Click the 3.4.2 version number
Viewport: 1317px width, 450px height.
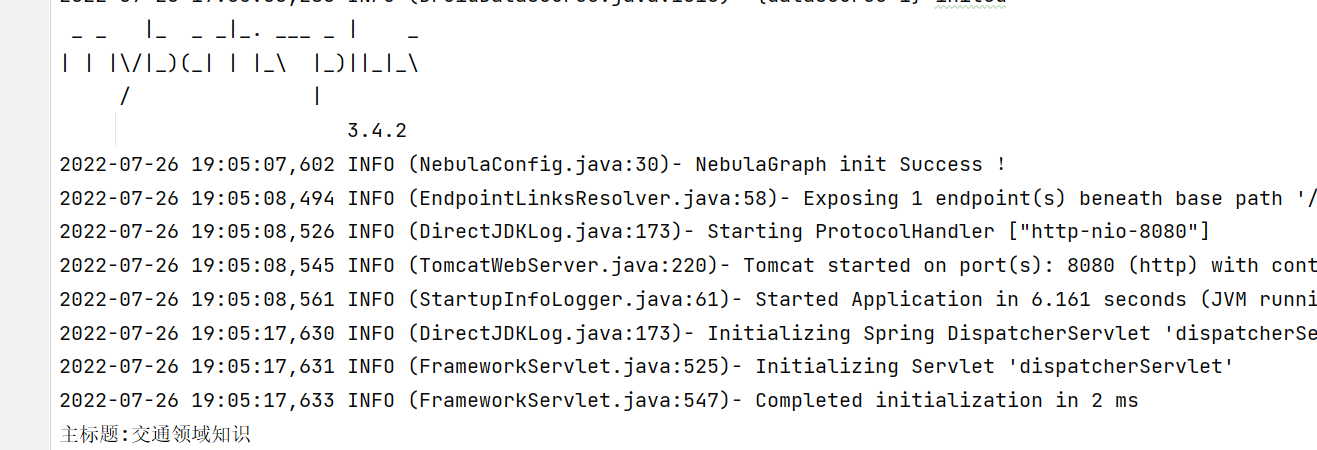click(377, 131)
